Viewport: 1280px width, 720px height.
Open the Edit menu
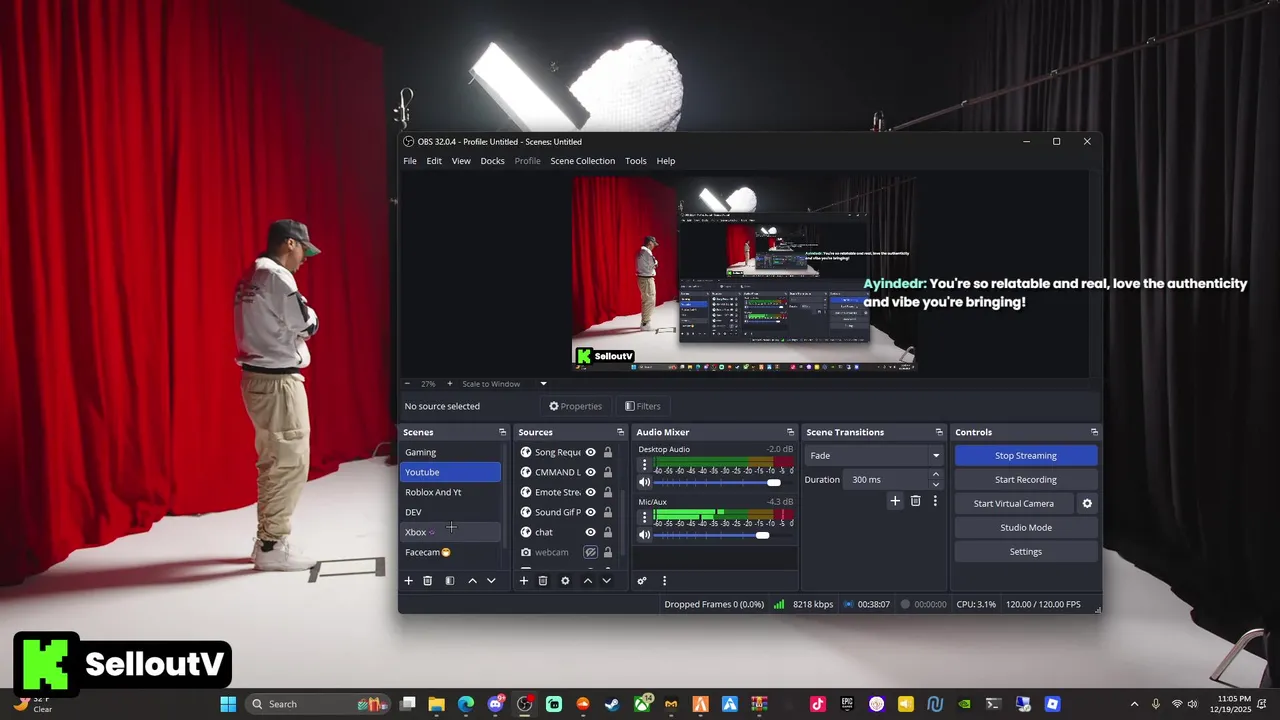pyautogui.click(x=434, y=161)
